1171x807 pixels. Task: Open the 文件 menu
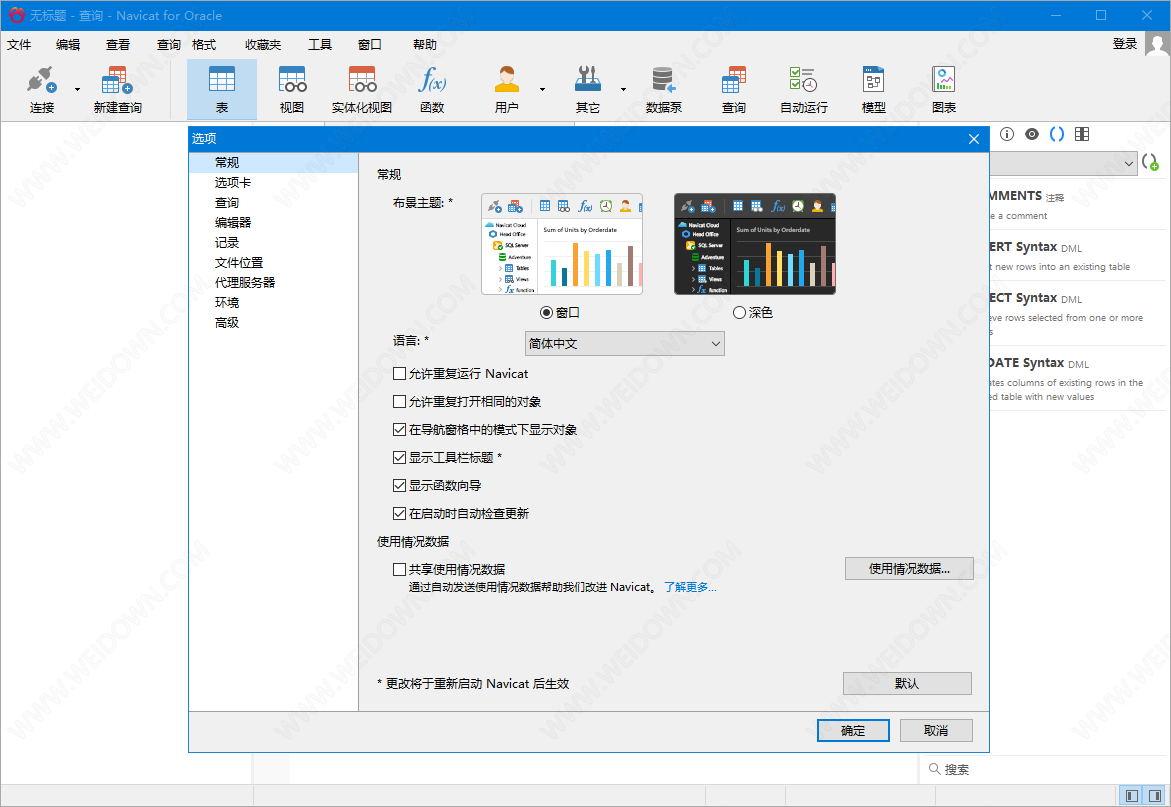[19, 45]
